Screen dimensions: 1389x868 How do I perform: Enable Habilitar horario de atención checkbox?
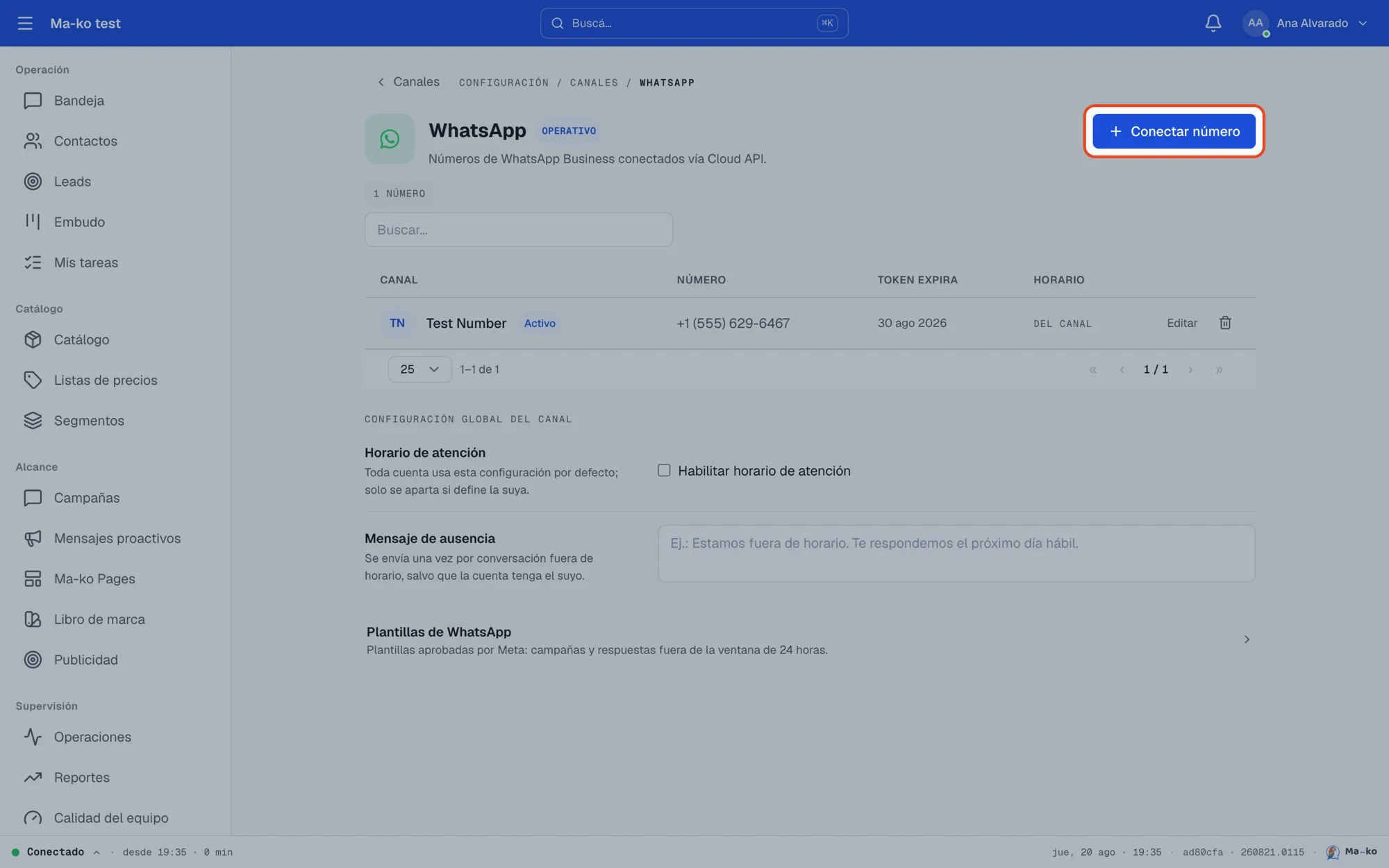point(664,470)
